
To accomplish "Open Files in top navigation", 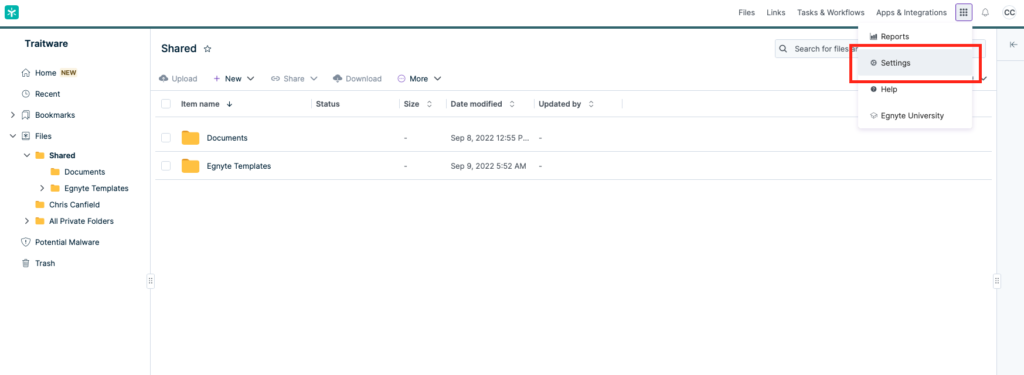I will (746, 12).
